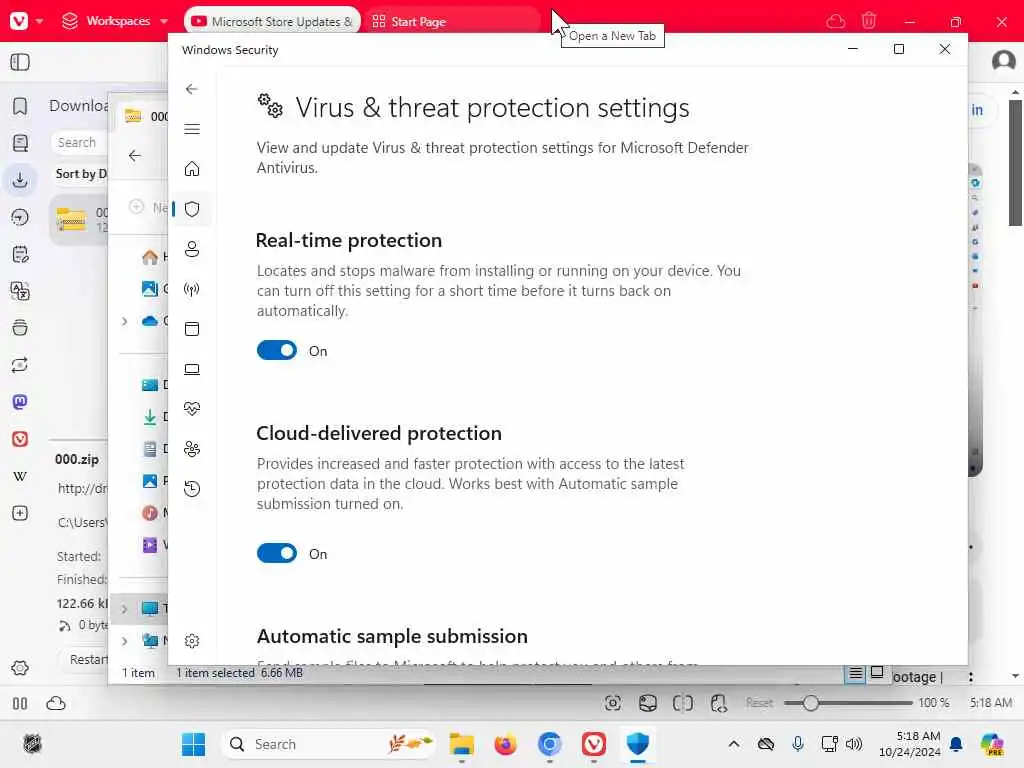The image size is (1024, 768).
Task: Open the Vivaldi Reading List panel
Action: click(x=20, y=142)
